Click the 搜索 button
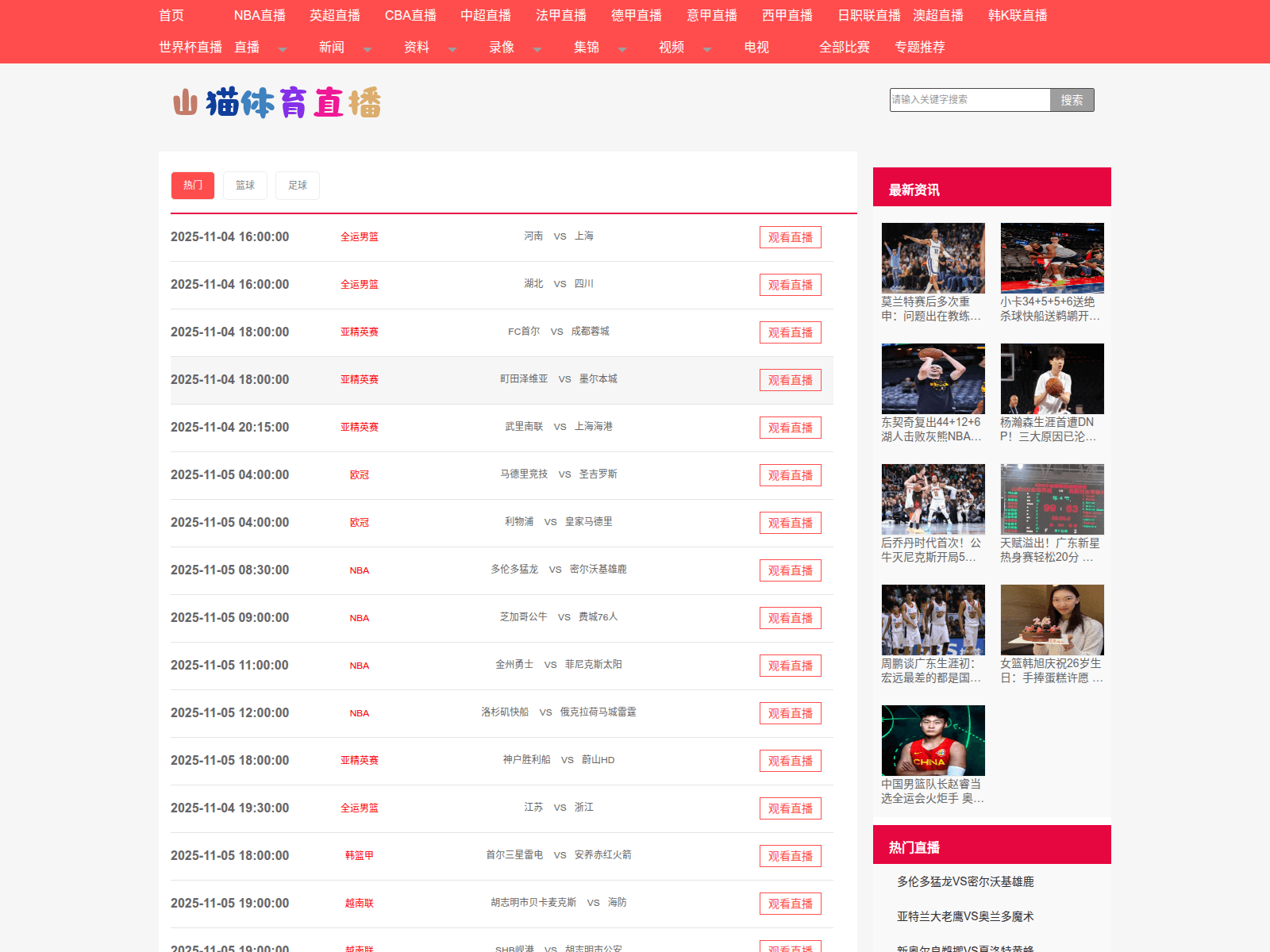1270x952 pixels. (x=1072, y=100)
